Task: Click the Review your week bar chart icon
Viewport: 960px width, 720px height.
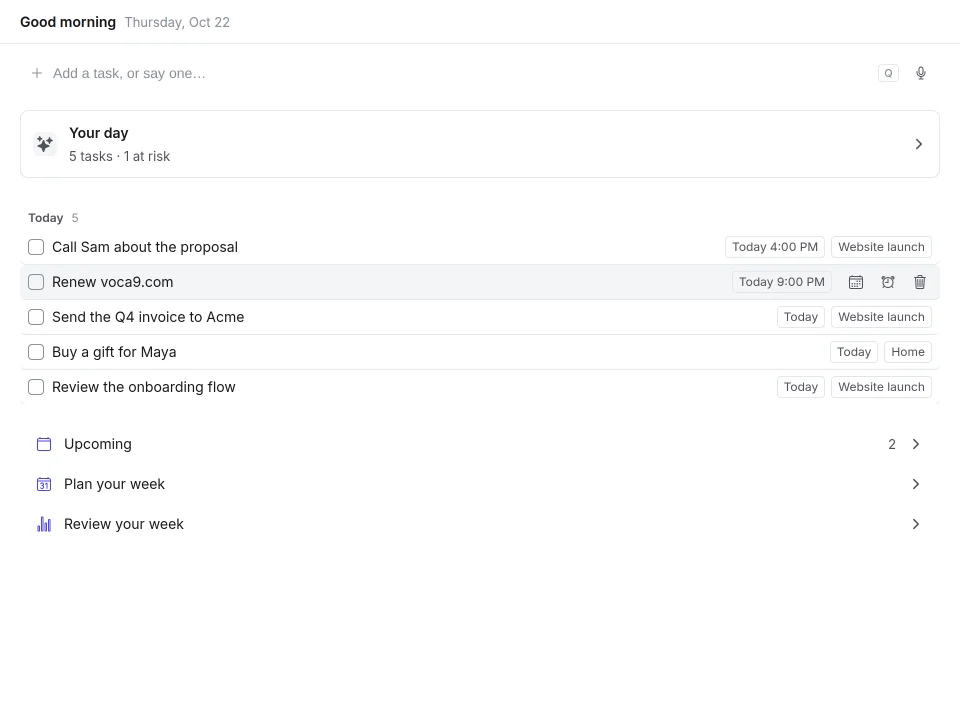Action: coord(44,524)
